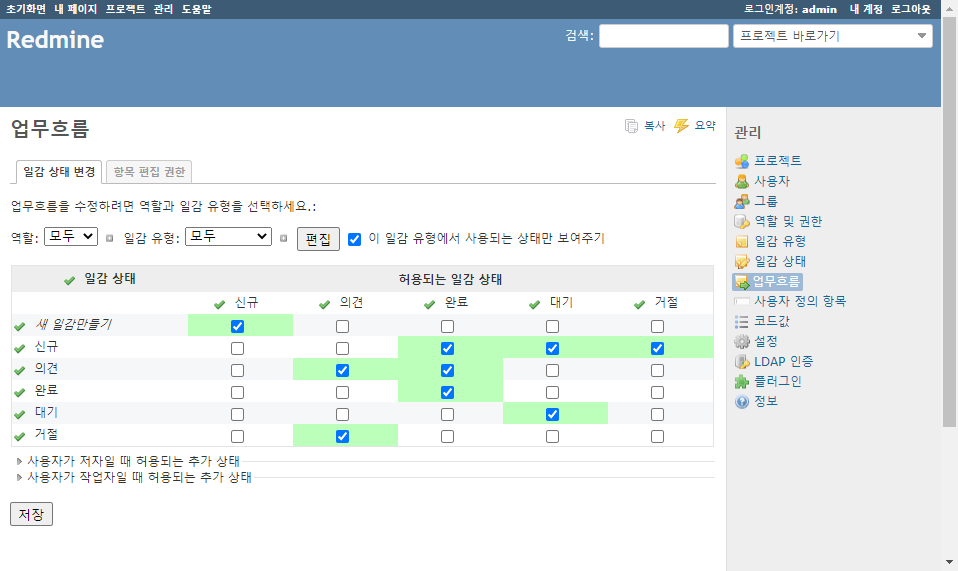The image size is (958, 571).
Task: Click the 로그아웃 link
Action: tap(910, 9)
